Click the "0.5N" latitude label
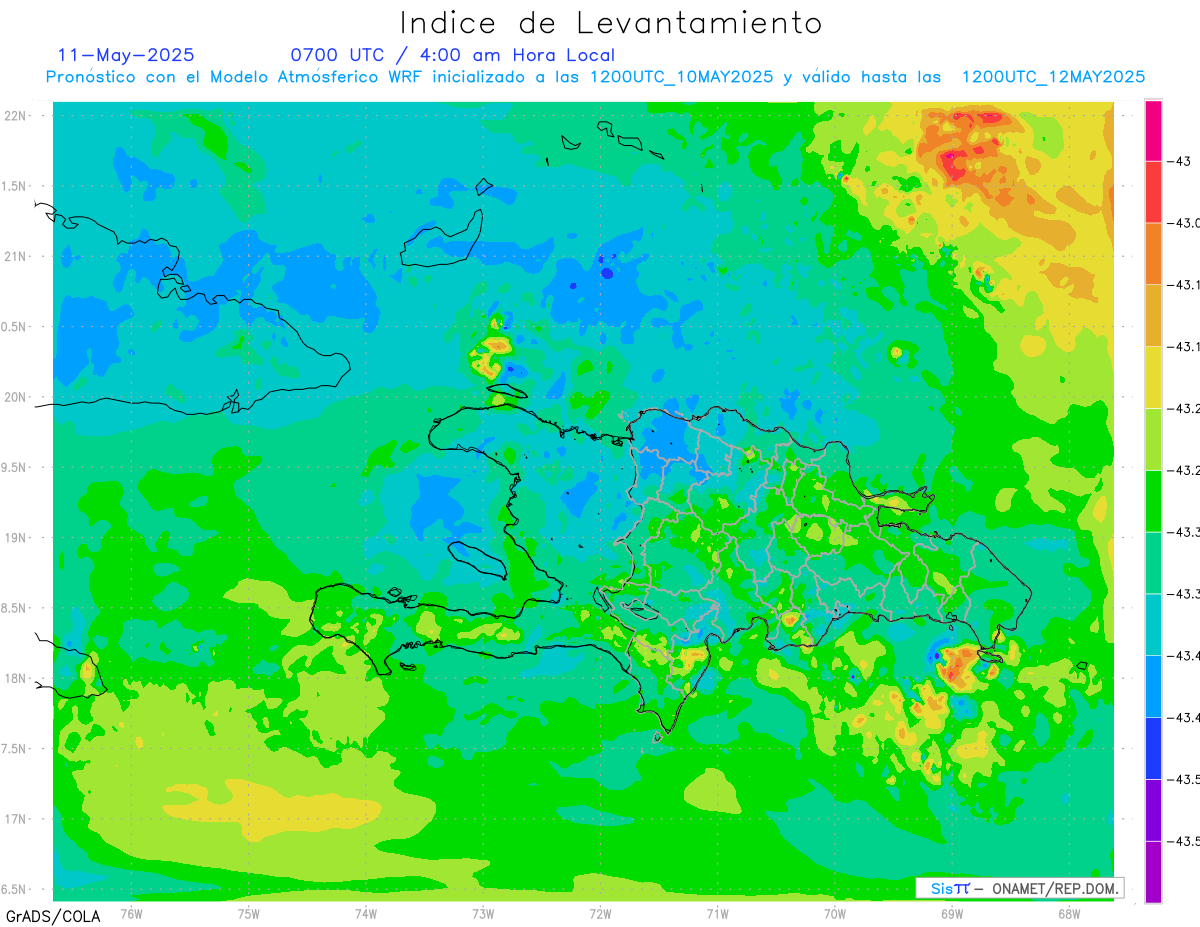1200x927 pixels. 15,326
